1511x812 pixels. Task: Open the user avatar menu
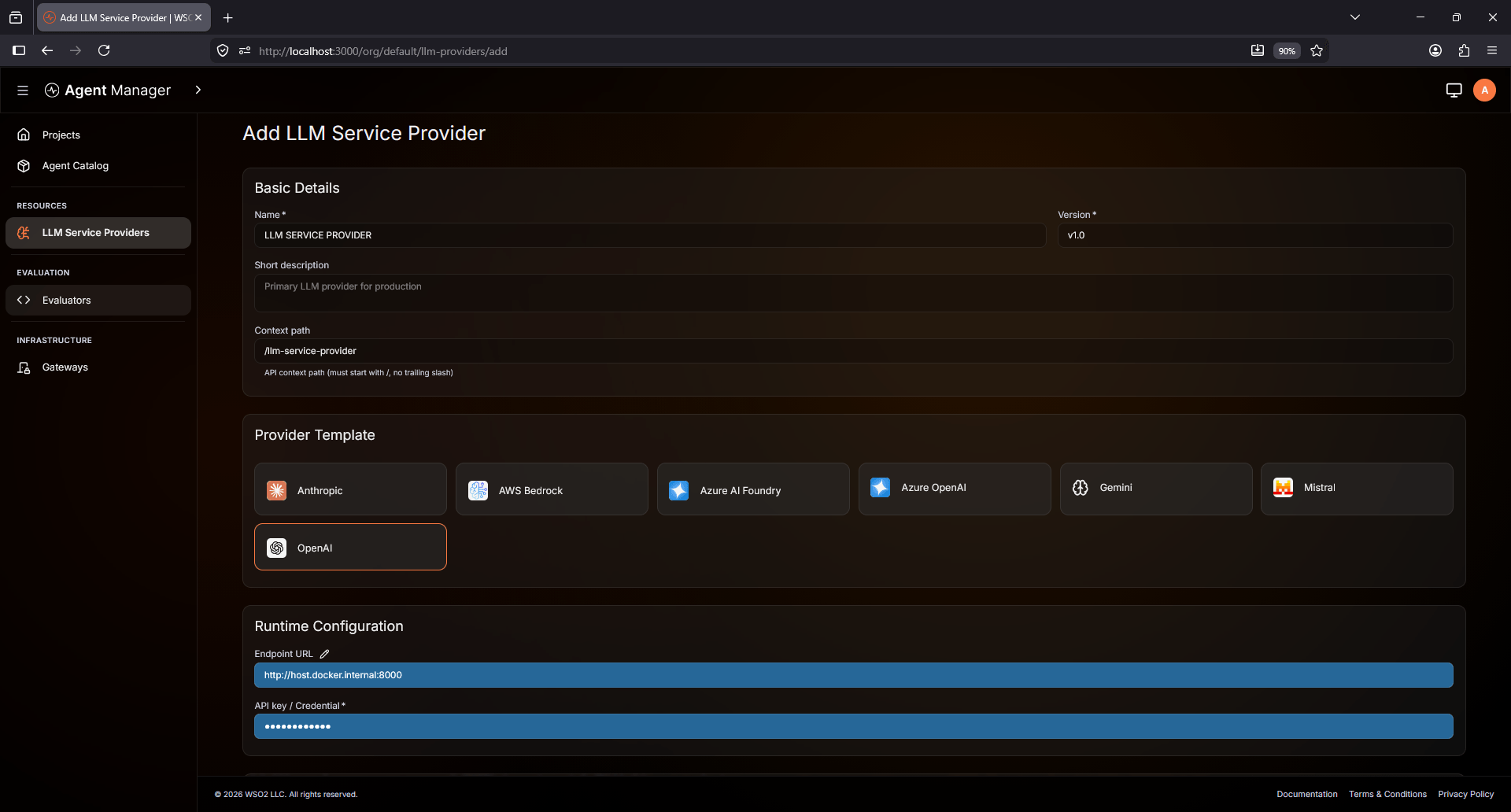pos(1484,90)
